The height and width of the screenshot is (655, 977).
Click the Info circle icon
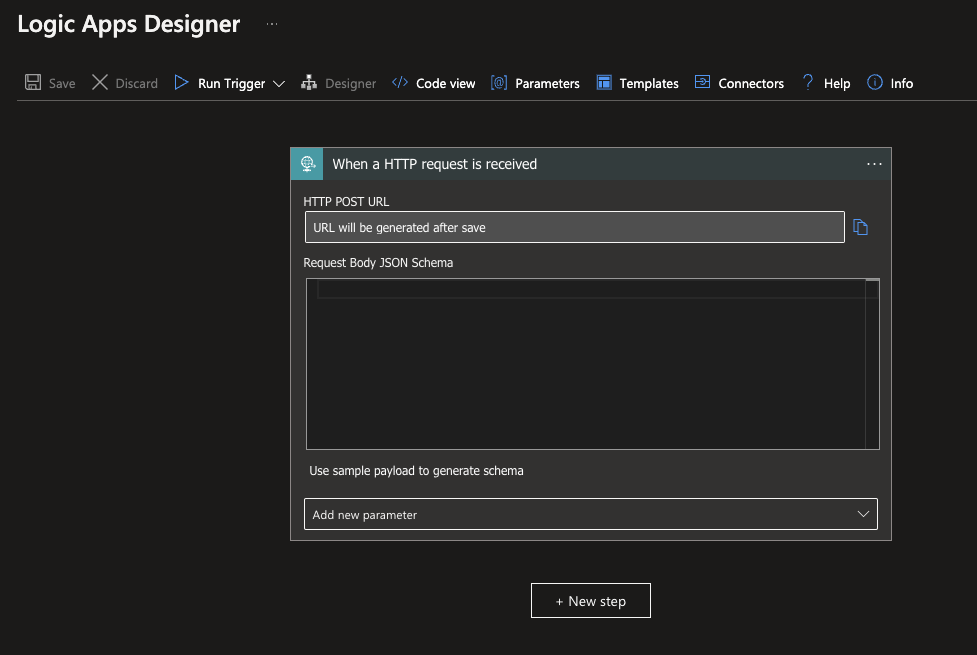coord(875,82)
